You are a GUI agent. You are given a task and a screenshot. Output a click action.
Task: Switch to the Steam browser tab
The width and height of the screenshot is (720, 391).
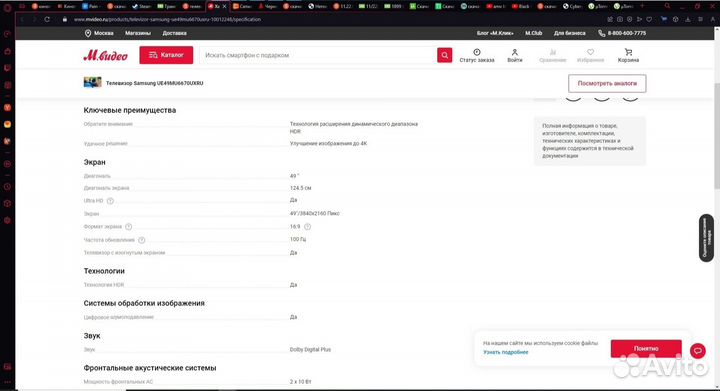click(141, 6)
